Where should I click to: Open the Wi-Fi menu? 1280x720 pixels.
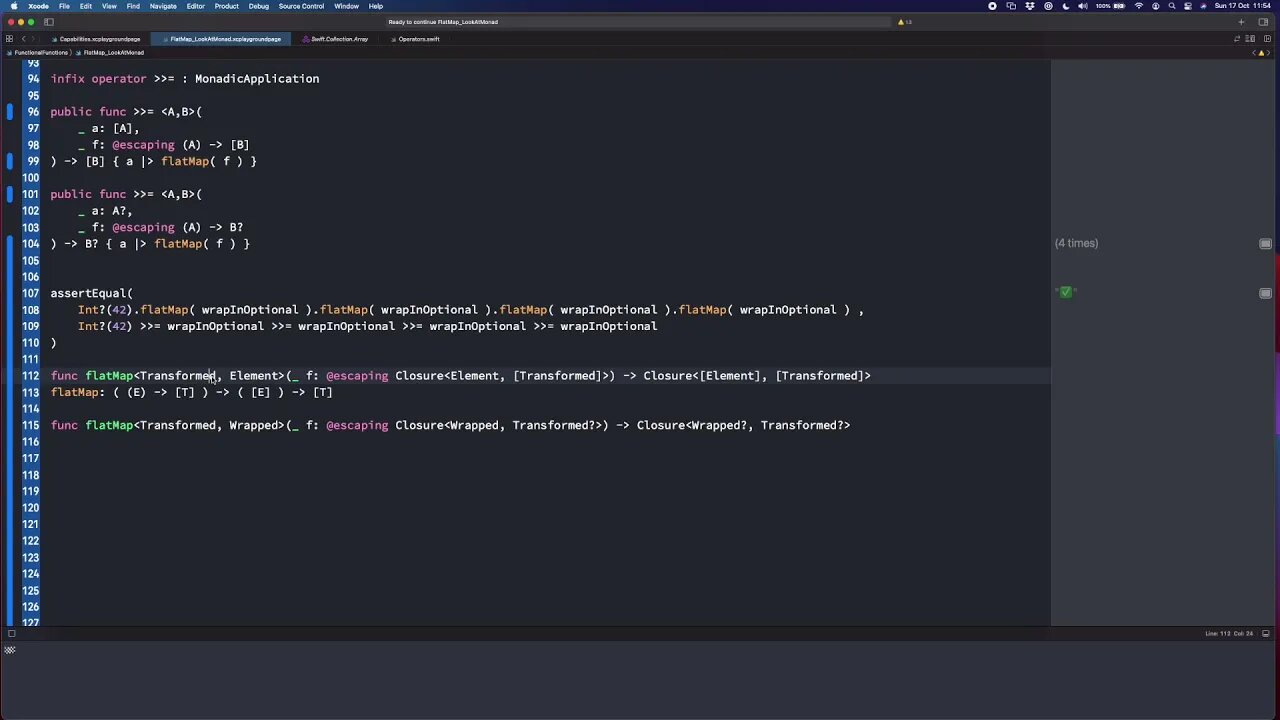click(1138, 6)
